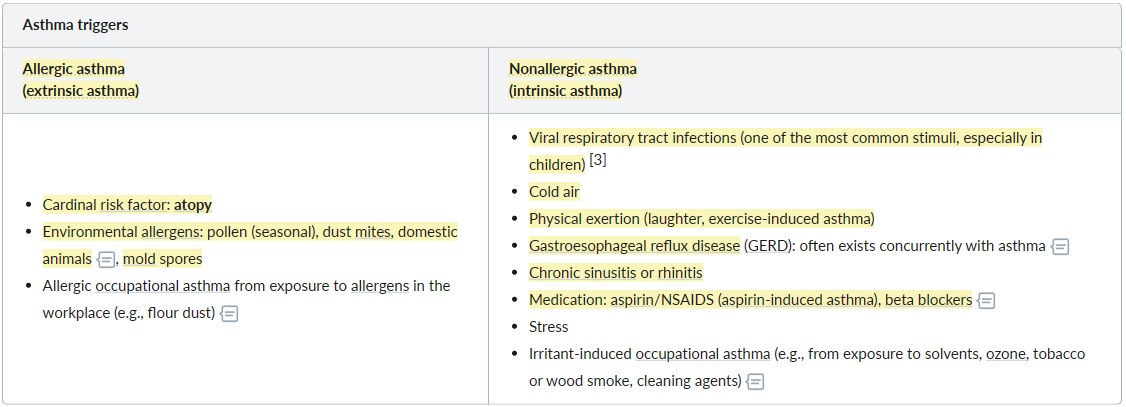Click "(extrinsic asthma)" header text
Screen dimensions: 1126x407
coord(80,91)
